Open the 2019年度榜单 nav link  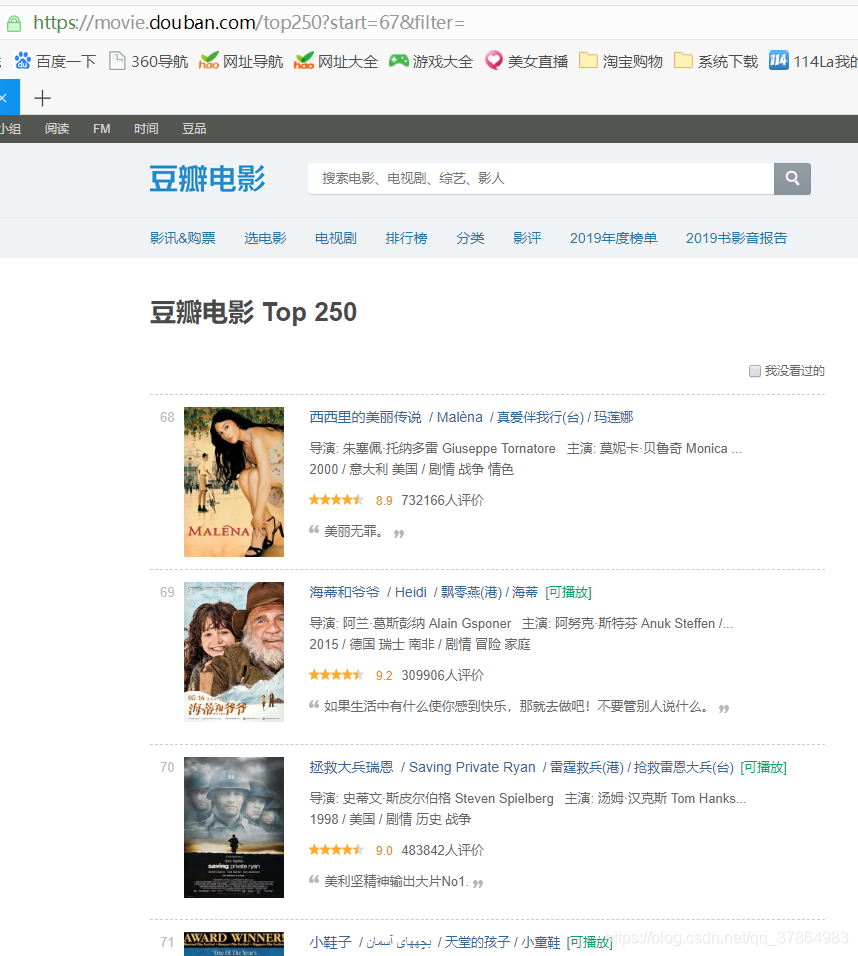[x=613, y=238]
